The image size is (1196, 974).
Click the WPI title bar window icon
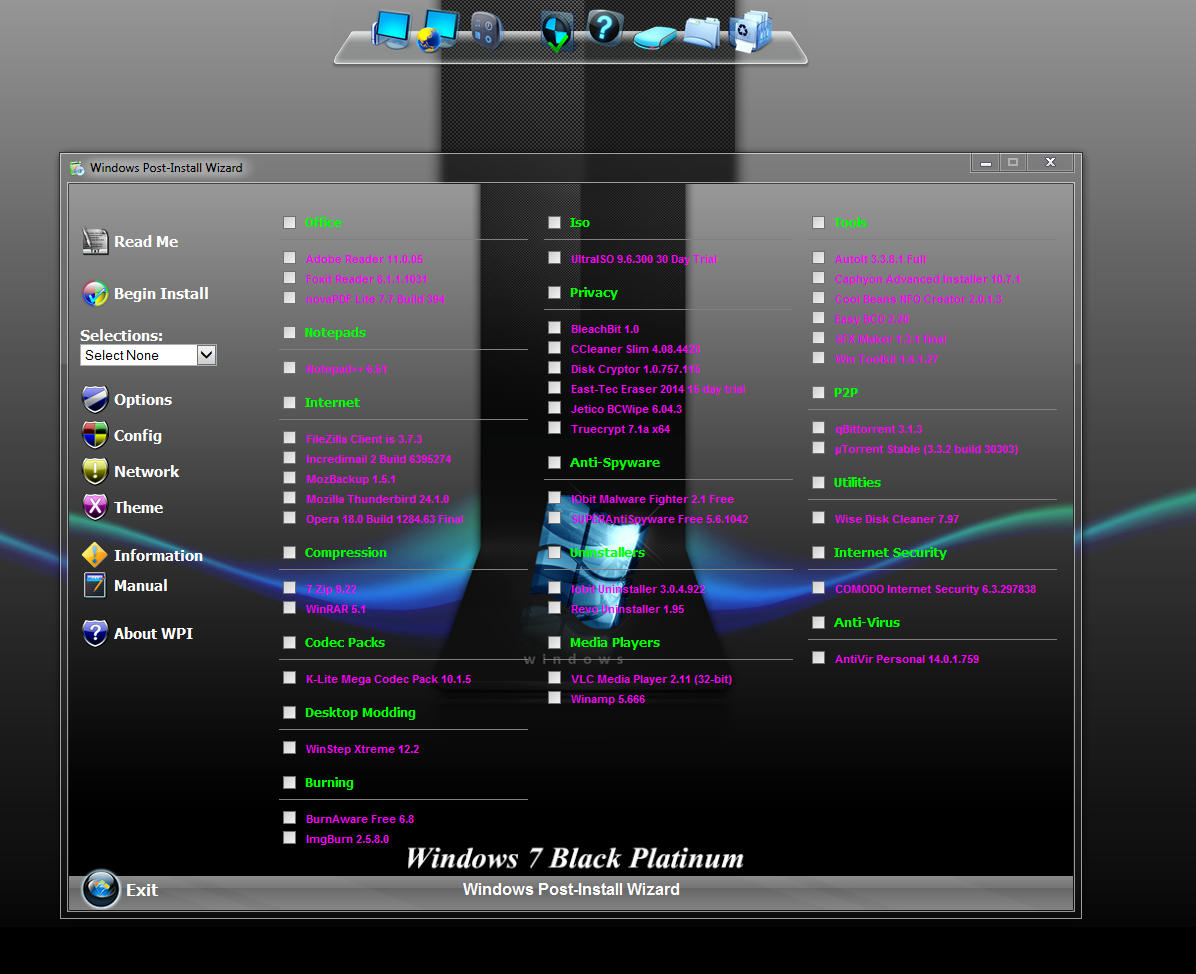pyautogui.click(x=77, y=168)
